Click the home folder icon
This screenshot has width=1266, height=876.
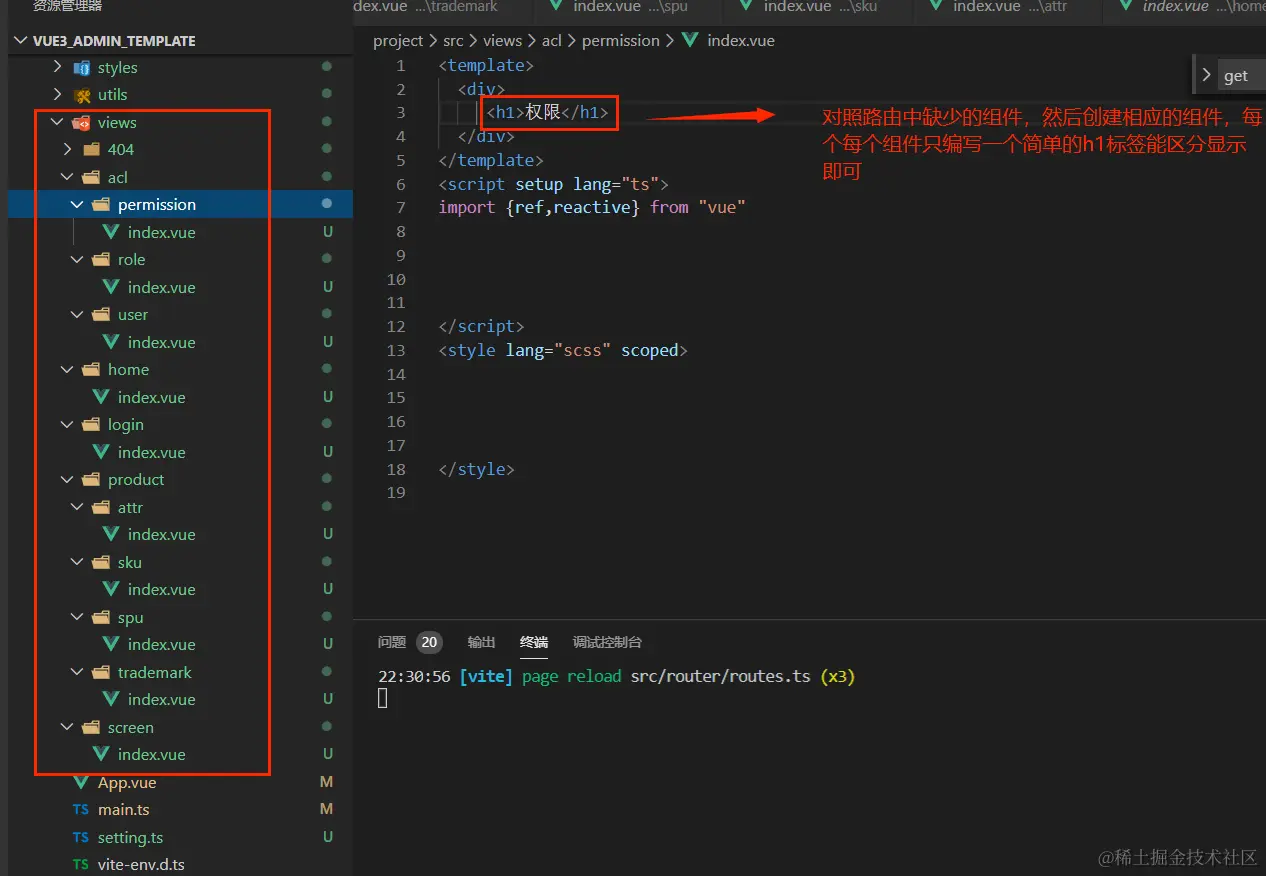(x=92, y=369)
